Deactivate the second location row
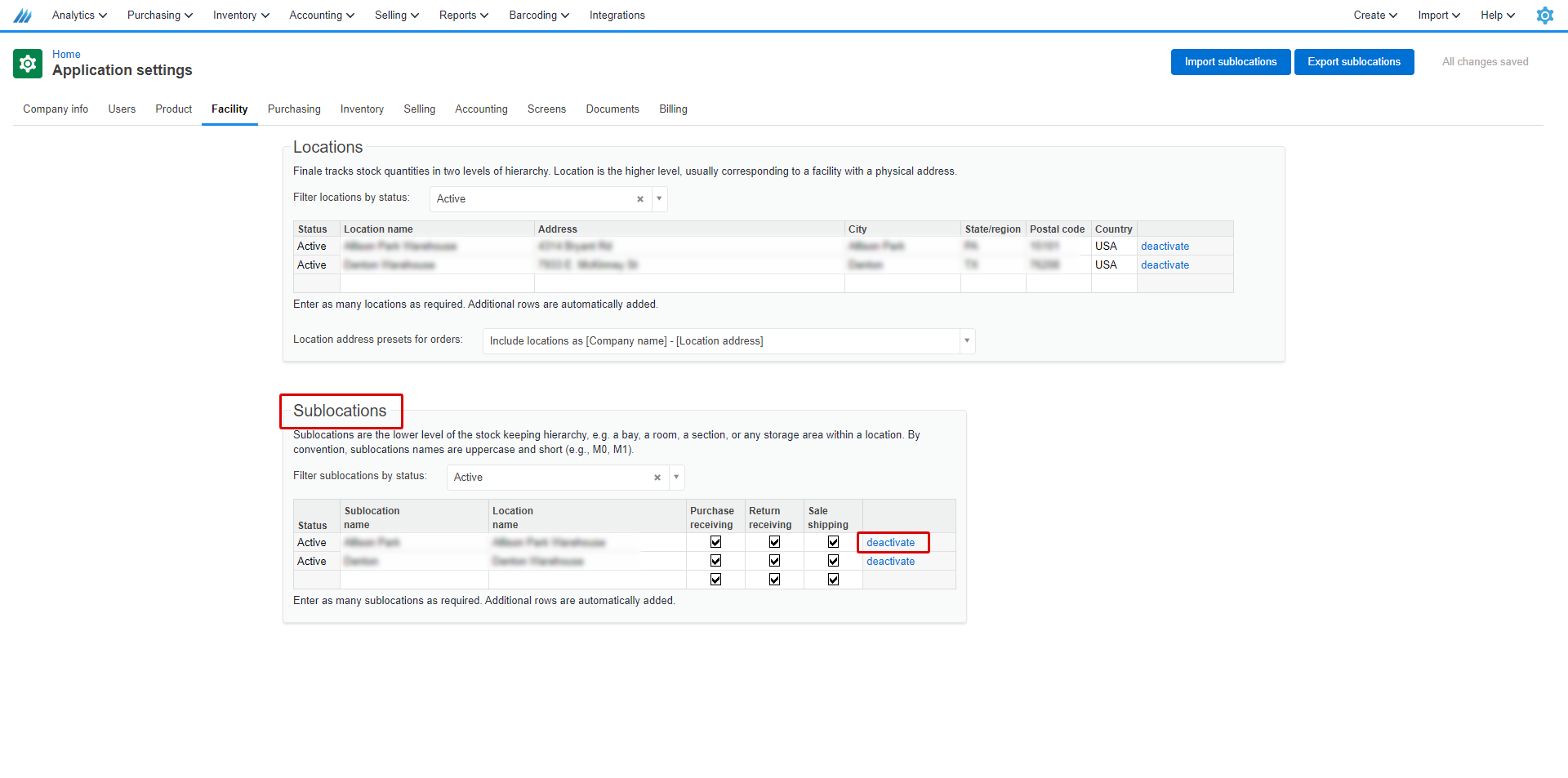Image resolution: width=1568 pixels, height=778 pixels. [x=1165, y=265]
